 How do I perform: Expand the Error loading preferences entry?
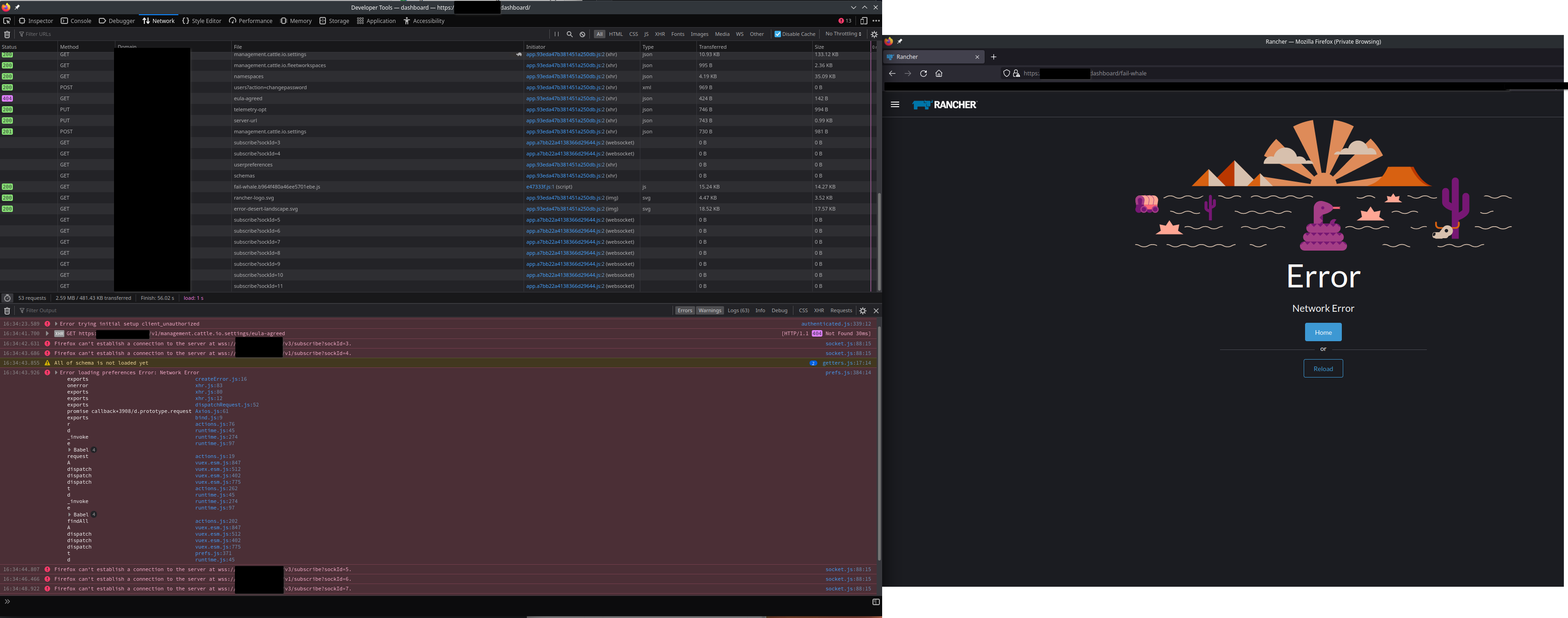coord(56,372)
